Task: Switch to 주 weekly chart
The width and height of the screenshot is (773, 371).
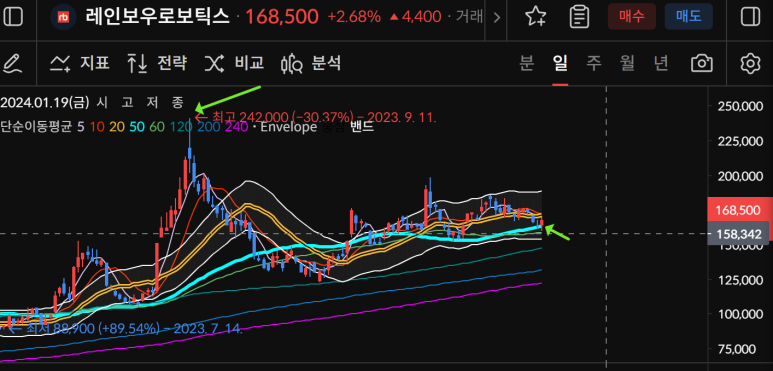Action: [594, 63]
